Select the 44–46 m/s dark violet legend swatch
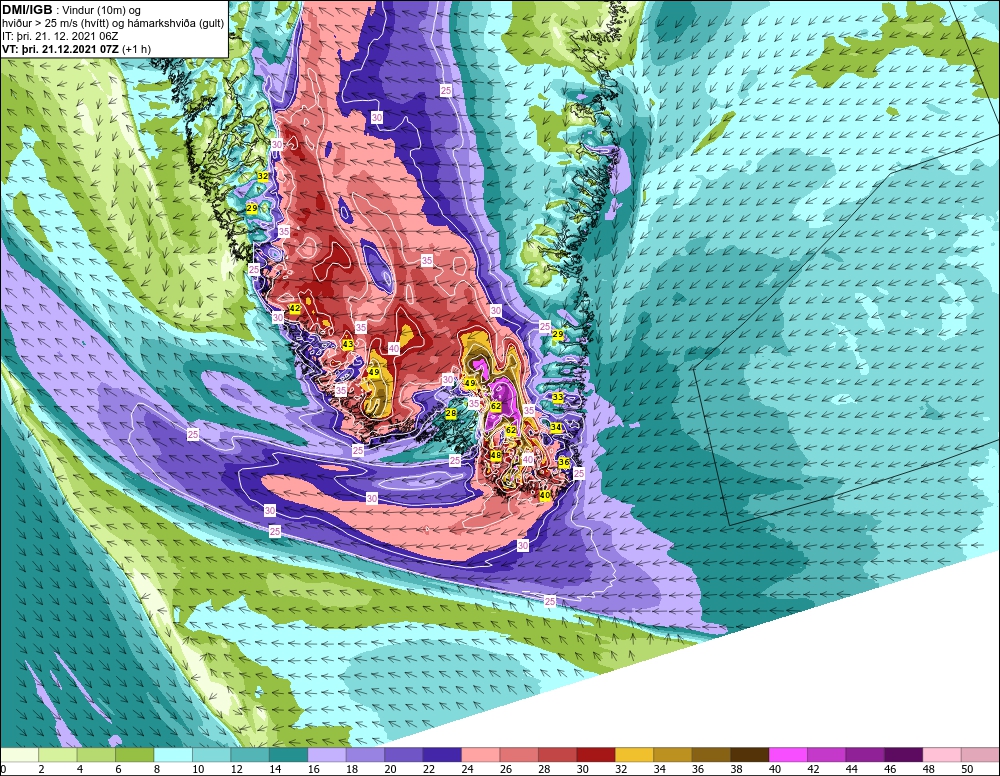 pyautogui.click(x=865, y=755)
